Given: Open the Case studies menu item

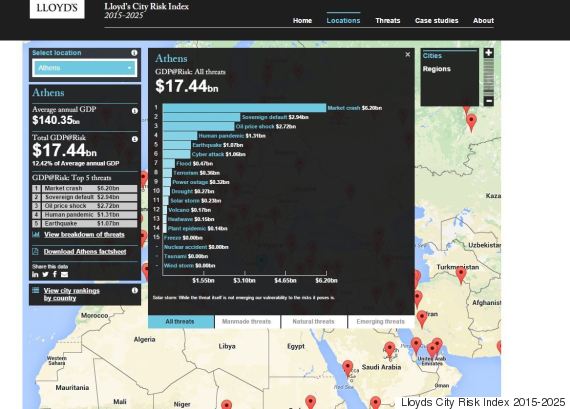Looking at the screenshot, I should (437, 21).
